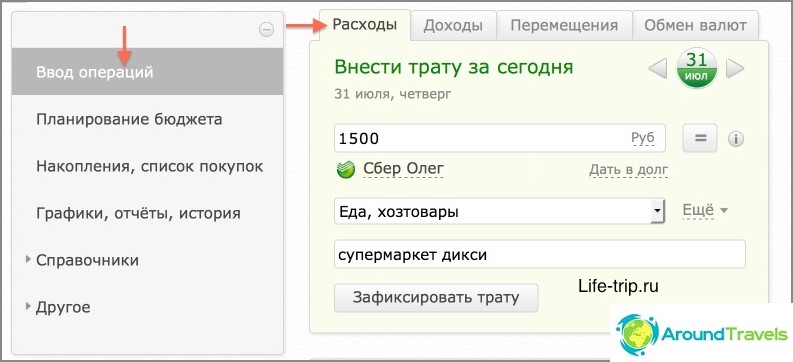Go to next day arrow
Viewport: 793px width, 362px height.
pyautogui.click(x=735, y=68)
